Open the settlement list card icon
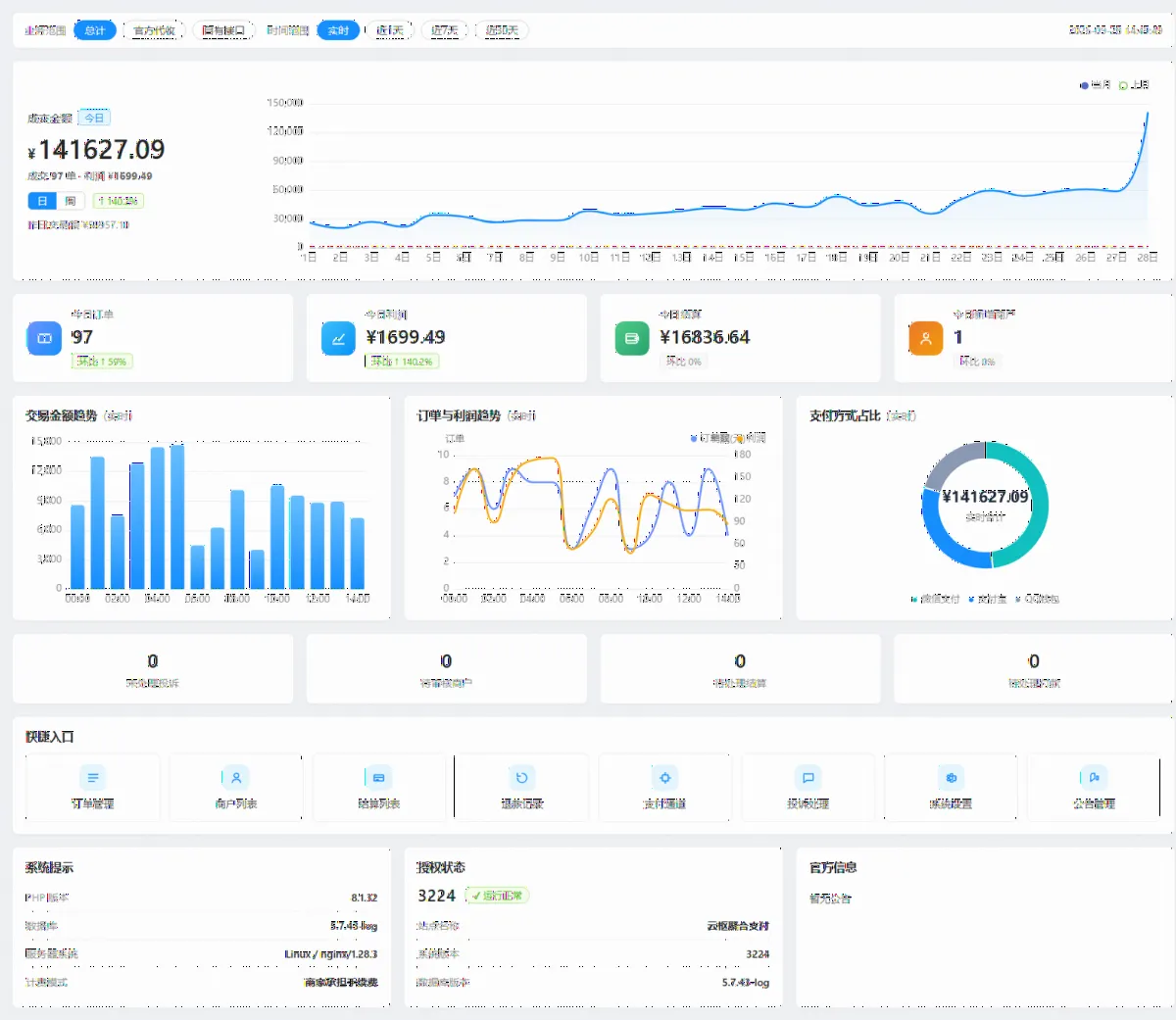The image size is (1176, 1020). click(379, 778)
